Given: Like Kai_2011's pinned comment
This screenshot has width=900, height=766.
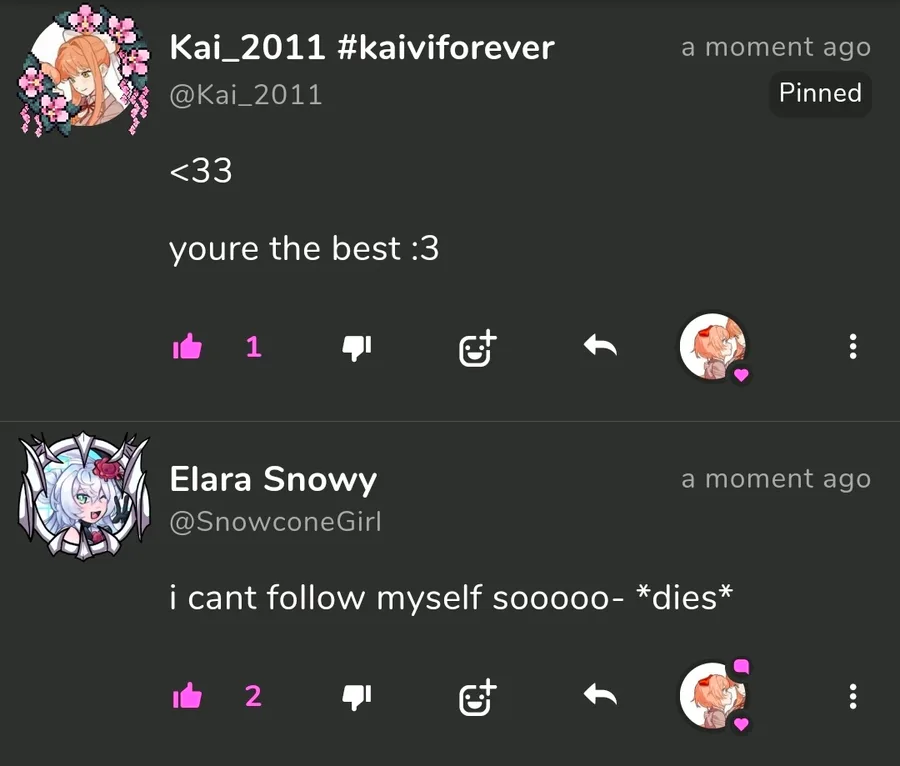Looking at the screenshot, I should tap(187, 346).
